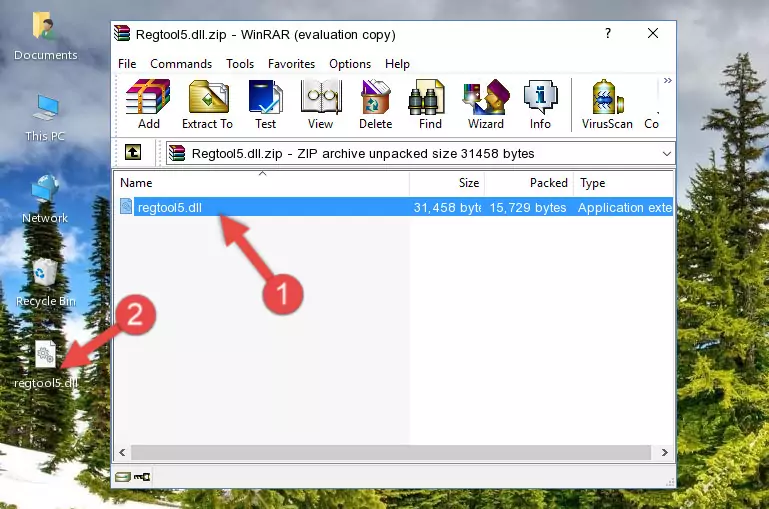Viewport: 769px width, 509px height.
Task: Open the Options menu
Action: [350, 64]
